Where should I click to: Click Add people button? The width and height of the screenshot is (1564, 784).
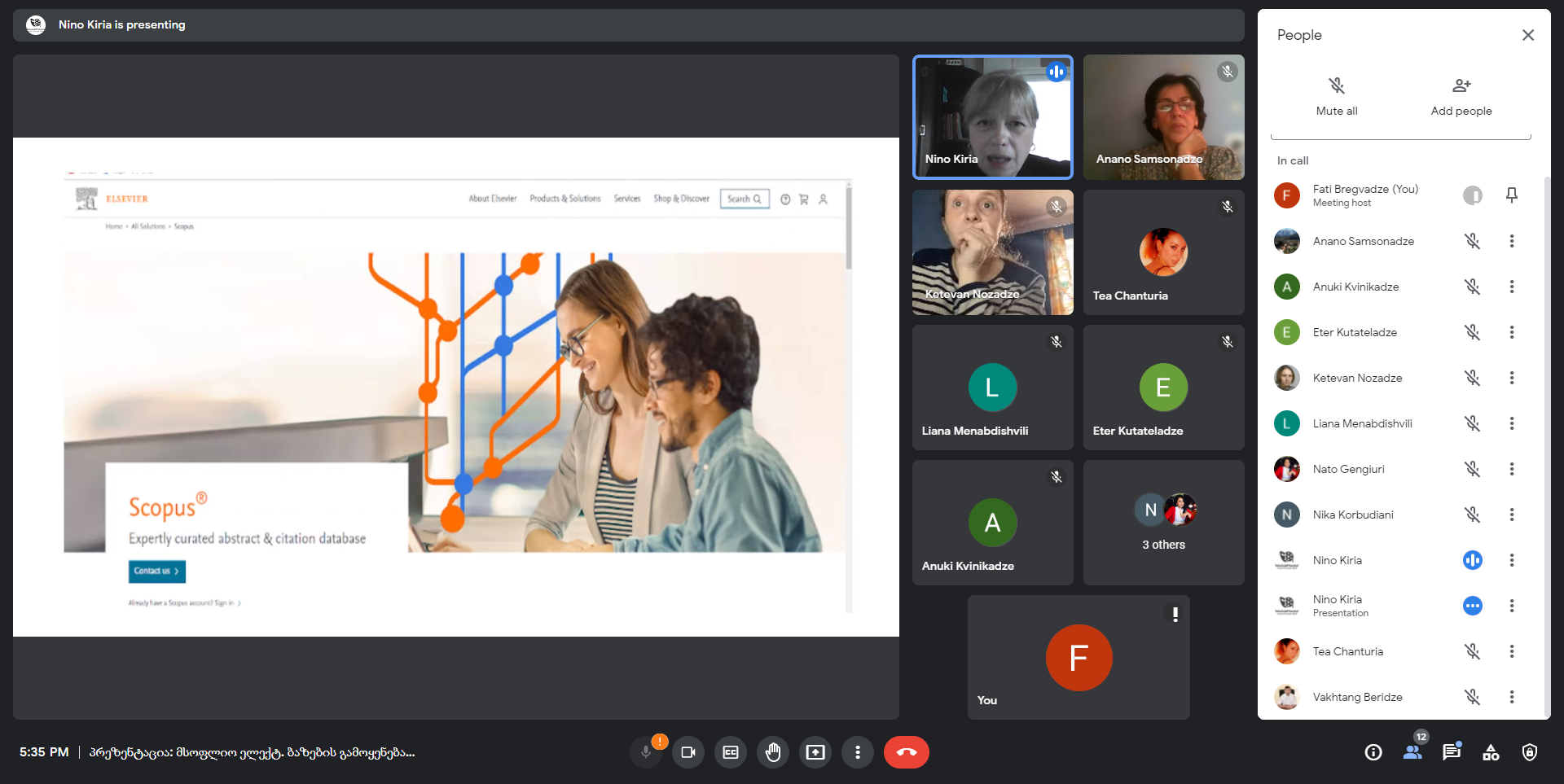pyautogui.click(x=1461, y=96)
